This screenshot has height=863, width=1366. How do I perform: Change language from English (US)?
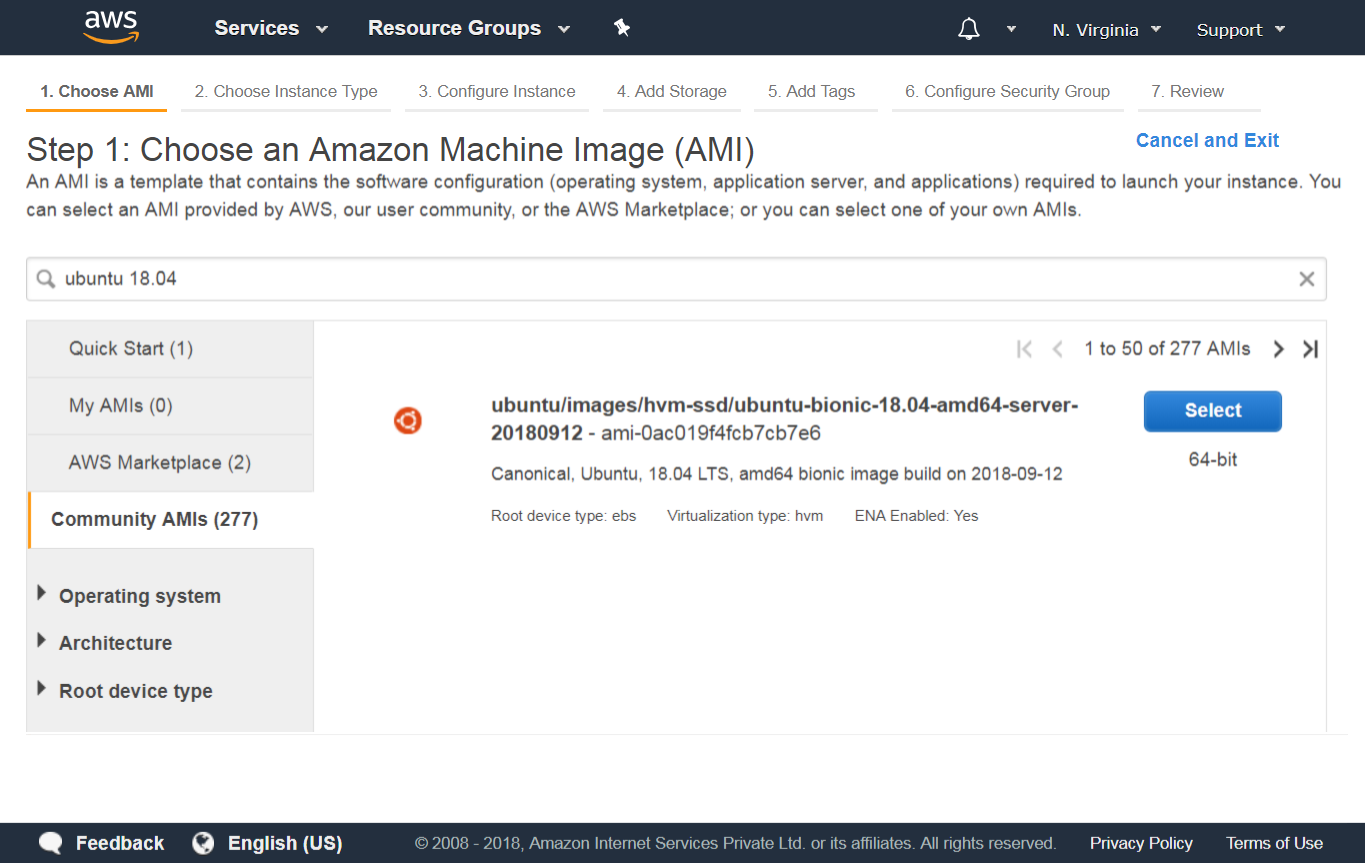285,843
